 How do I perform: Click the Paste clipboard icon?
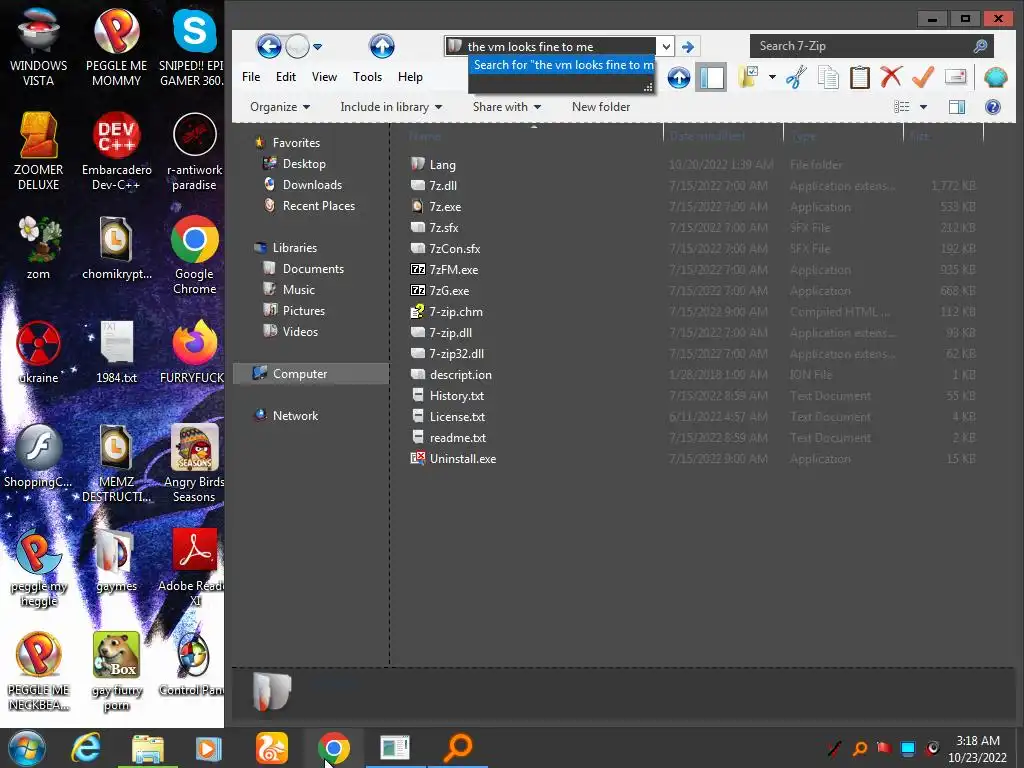point(859,78)
